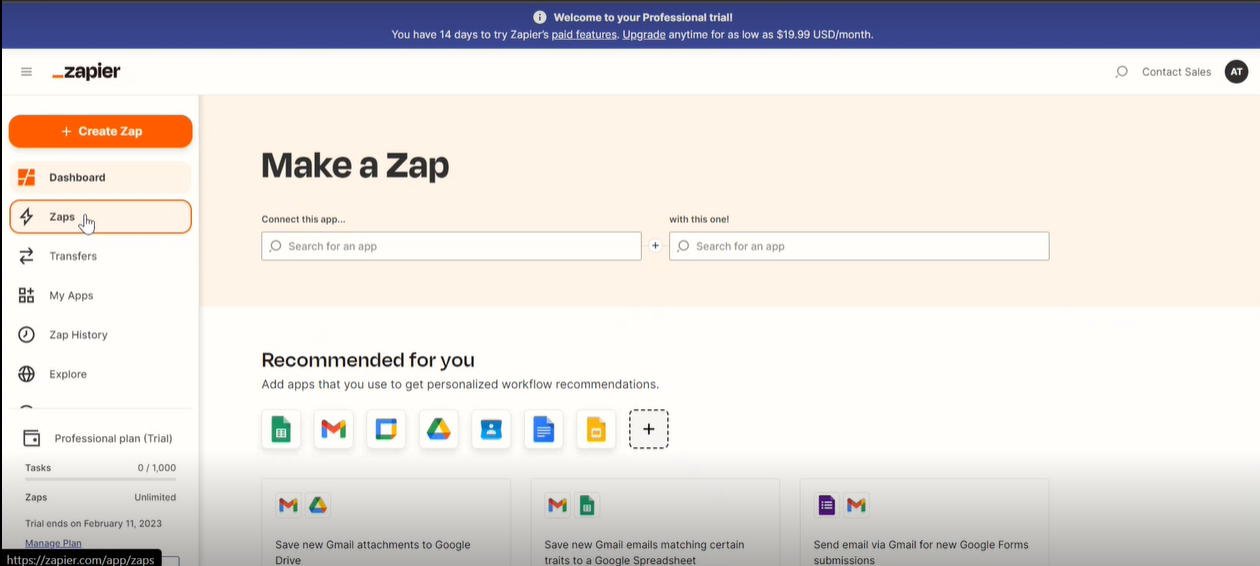Screen dimensions: 1260x566
Task: Open Transfers in the sidebar
Action: coord(100,256)
